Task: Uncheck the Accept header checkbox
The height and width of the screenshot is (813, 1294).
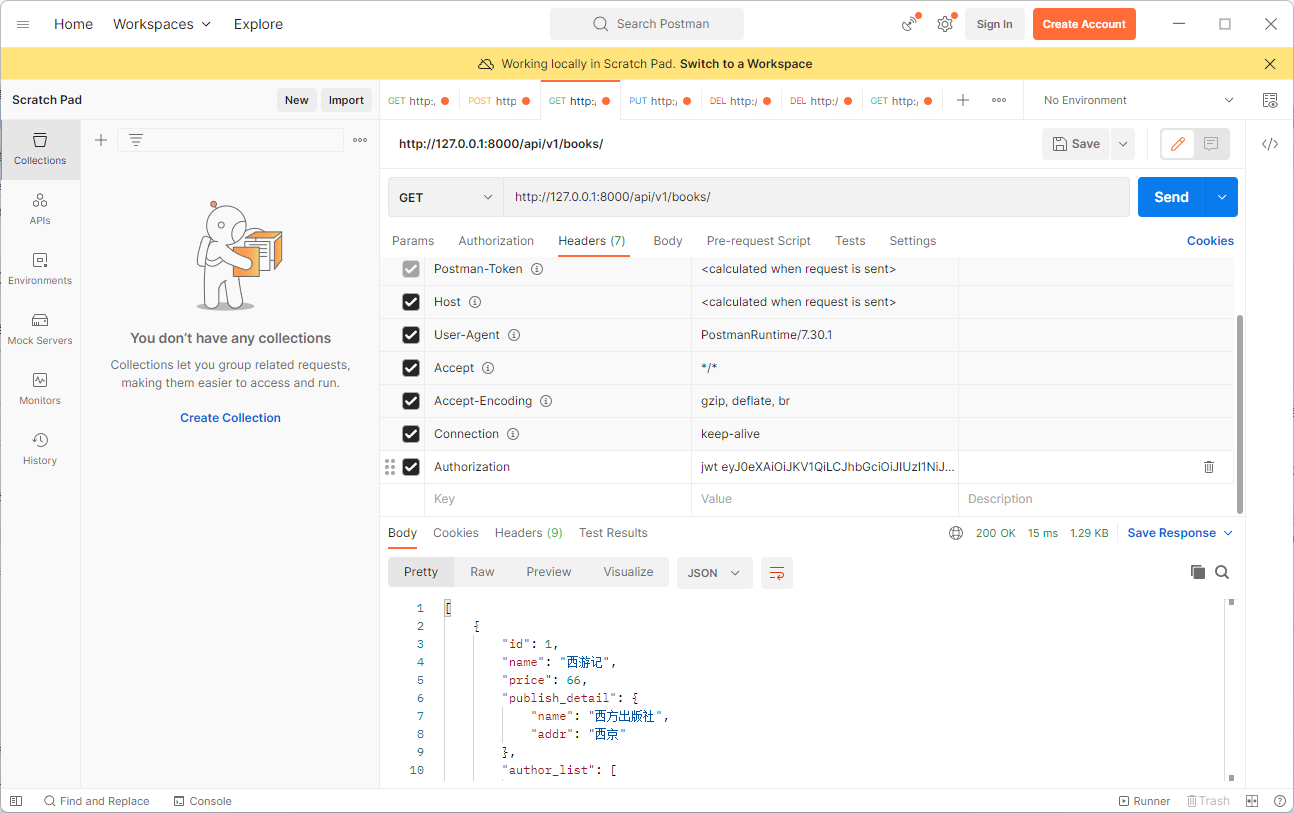Action: tap(410, 368)
